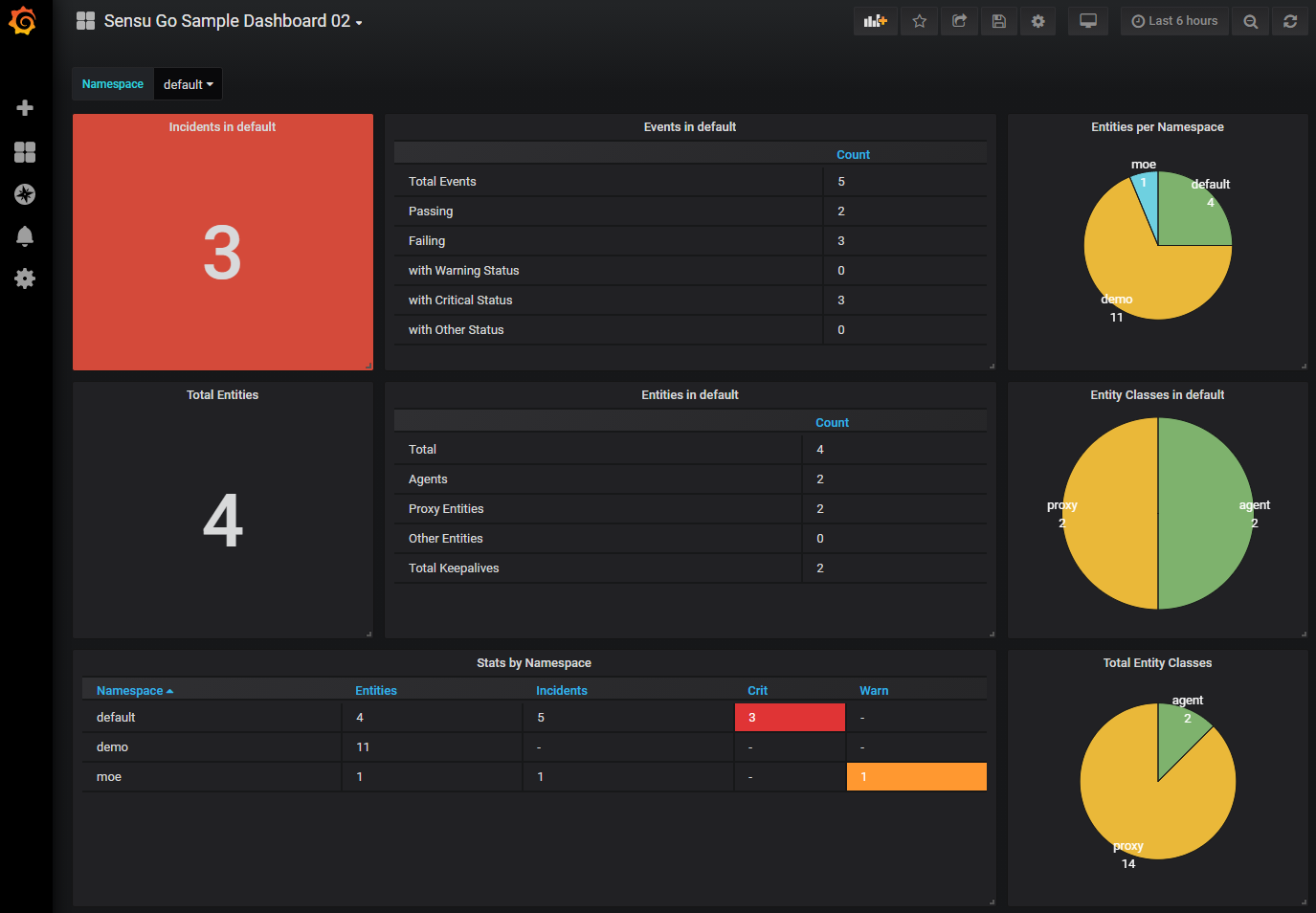This screenshot has height=913, width=1316.
Task: Click the Passing row label
Action: pos(431,212)
